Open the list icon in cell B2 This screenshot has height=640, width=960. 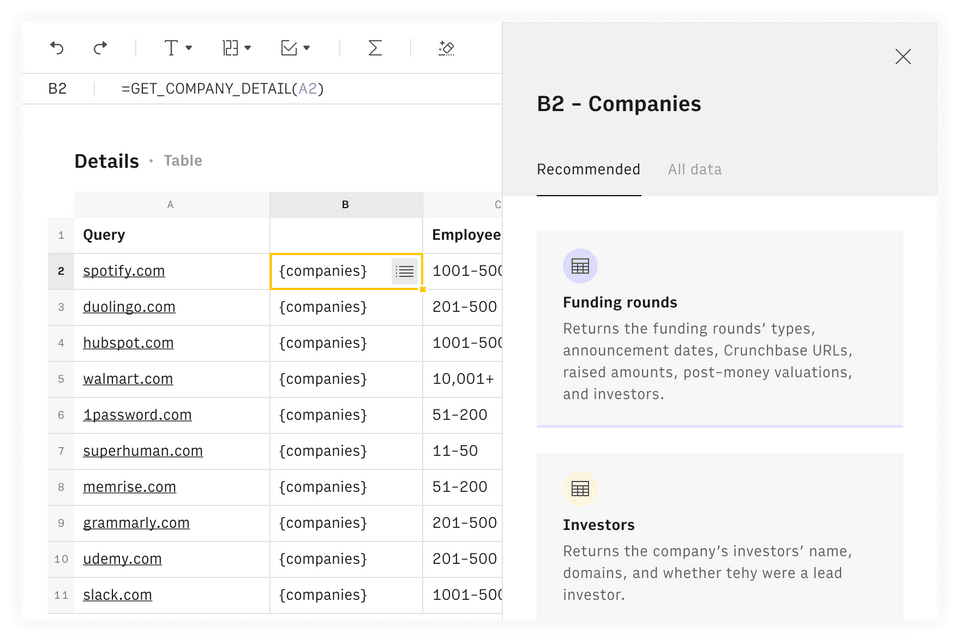[x=405, y=271]
